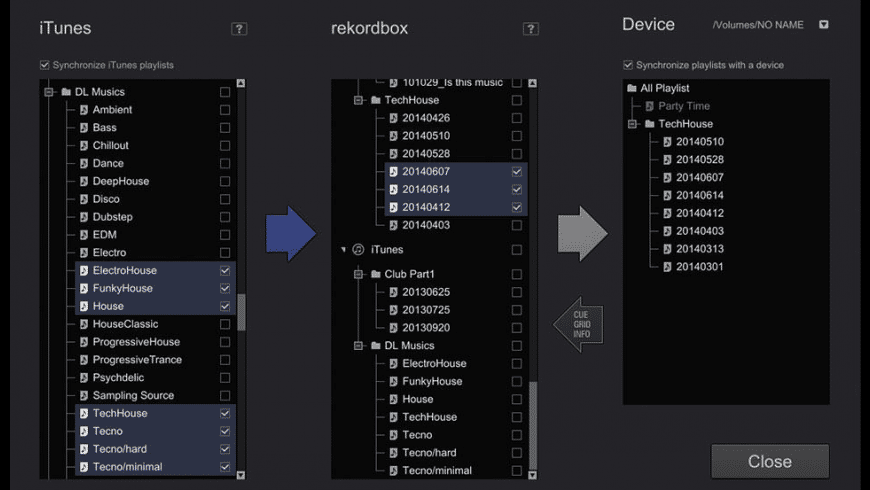Collapse the TechHouse folder in rekordbox panel
This screenshot has height=490, width=870.
[358, 100]
